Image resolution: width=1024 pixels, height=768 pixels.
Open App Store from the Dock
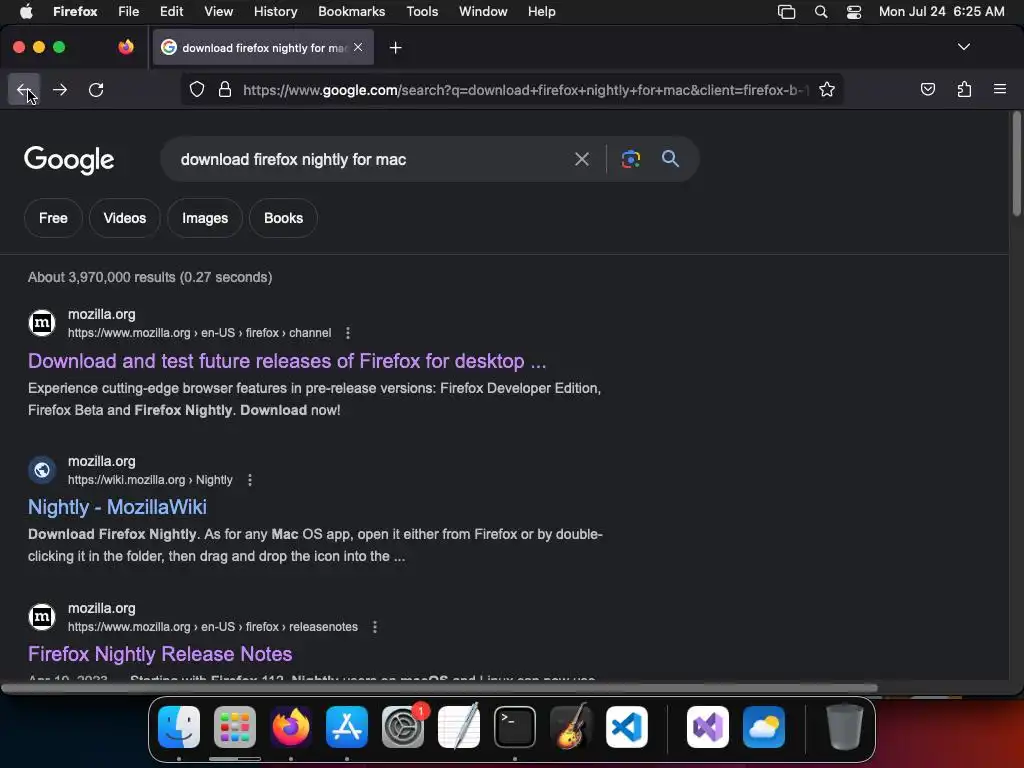point(347,727)
